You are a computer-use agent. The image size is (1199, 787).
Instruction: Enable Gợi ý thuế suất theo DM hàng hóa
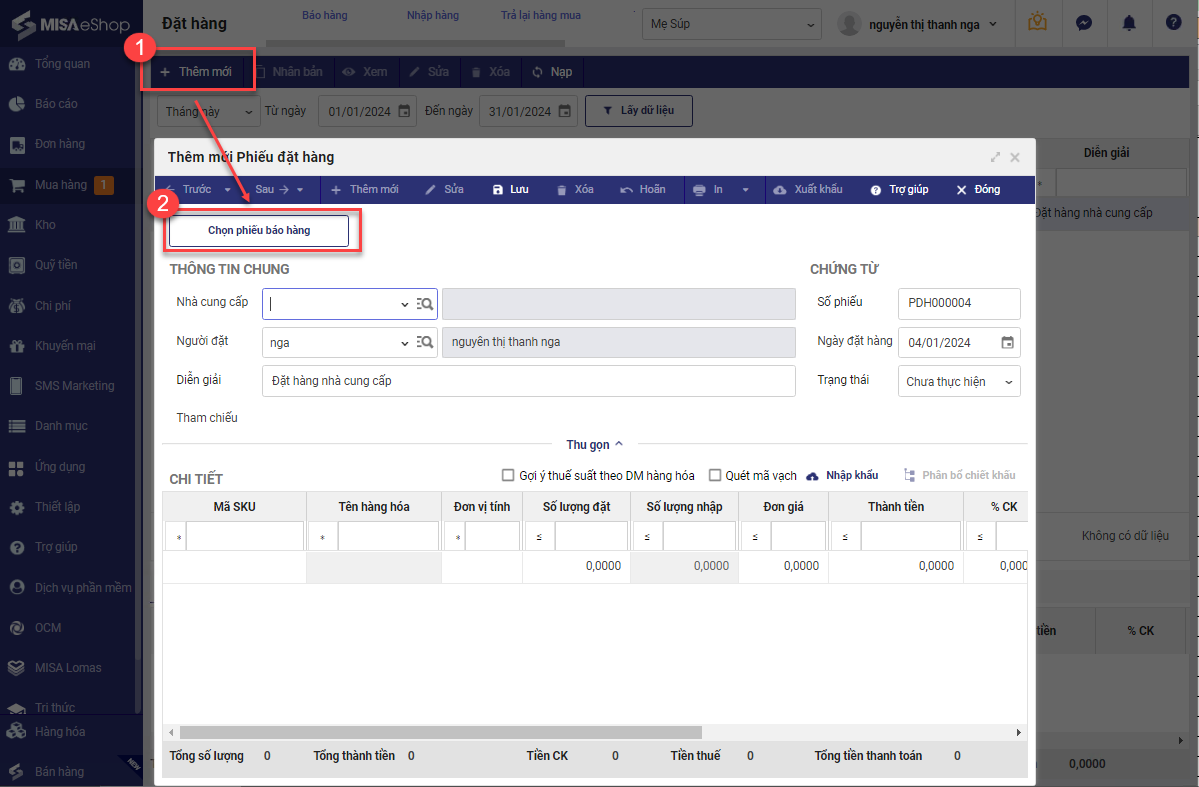[x=508, y=476]
